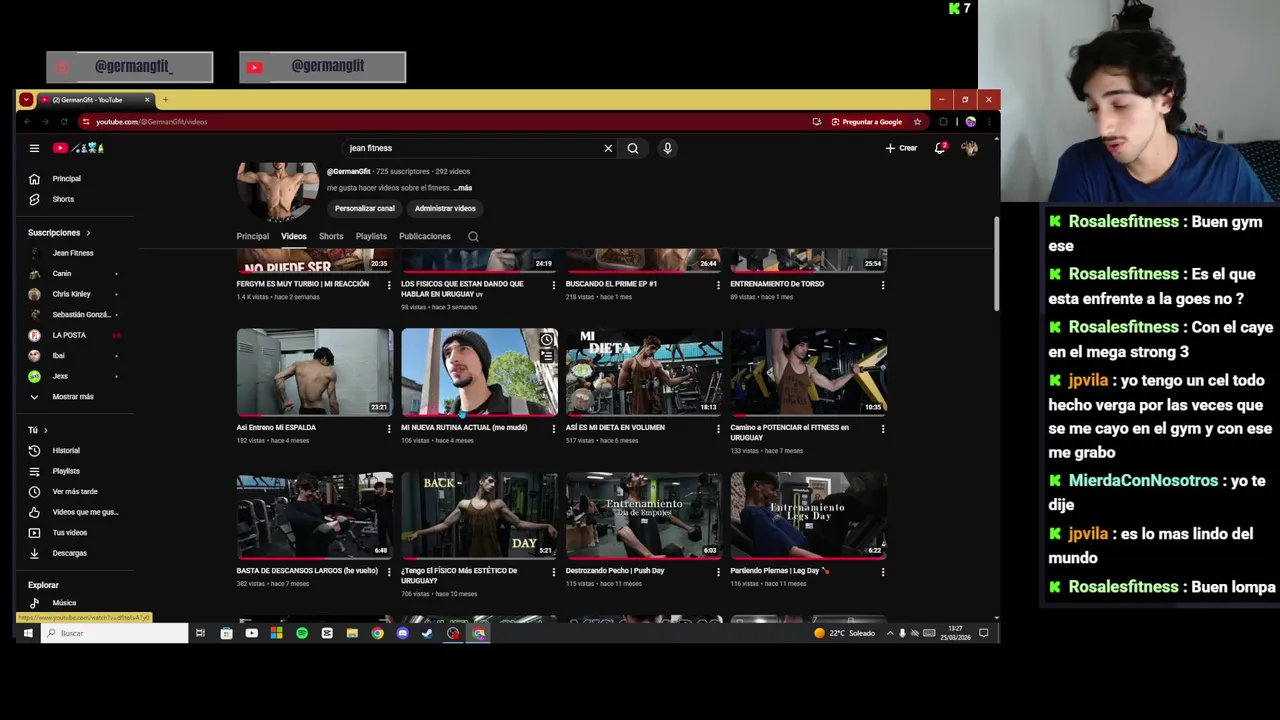The width and height of the screenshot is (1280, 720).
Task: Start voice search with microphone icon
Action: (x=668, y=148)
